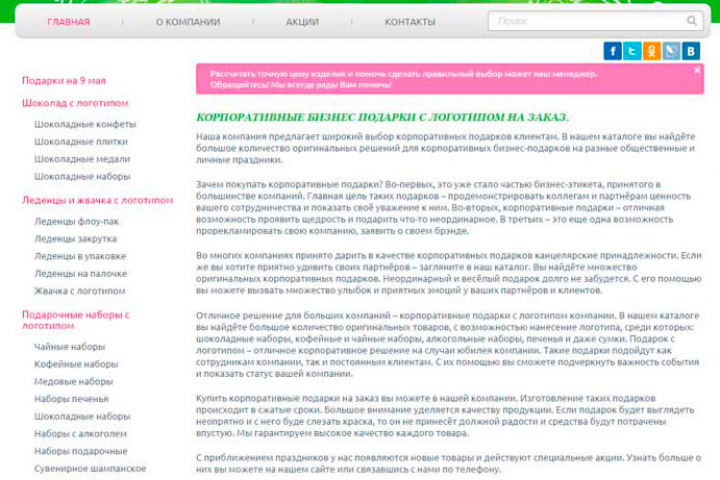The width and height of the screenshot is (720, 480).
Task: Open Подарки на 9 мая category
Action: click(64, 81)
